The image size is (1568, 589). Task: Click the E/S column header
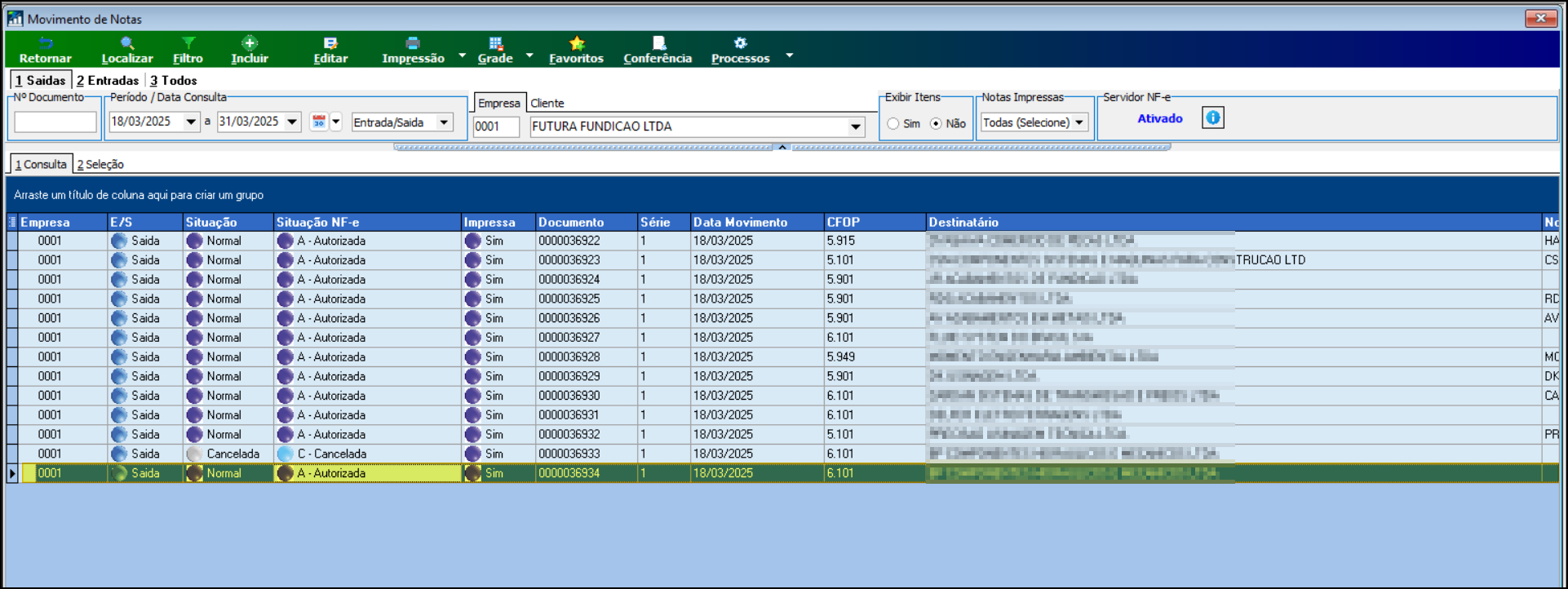pyautogui.click(x=145, y=222)
